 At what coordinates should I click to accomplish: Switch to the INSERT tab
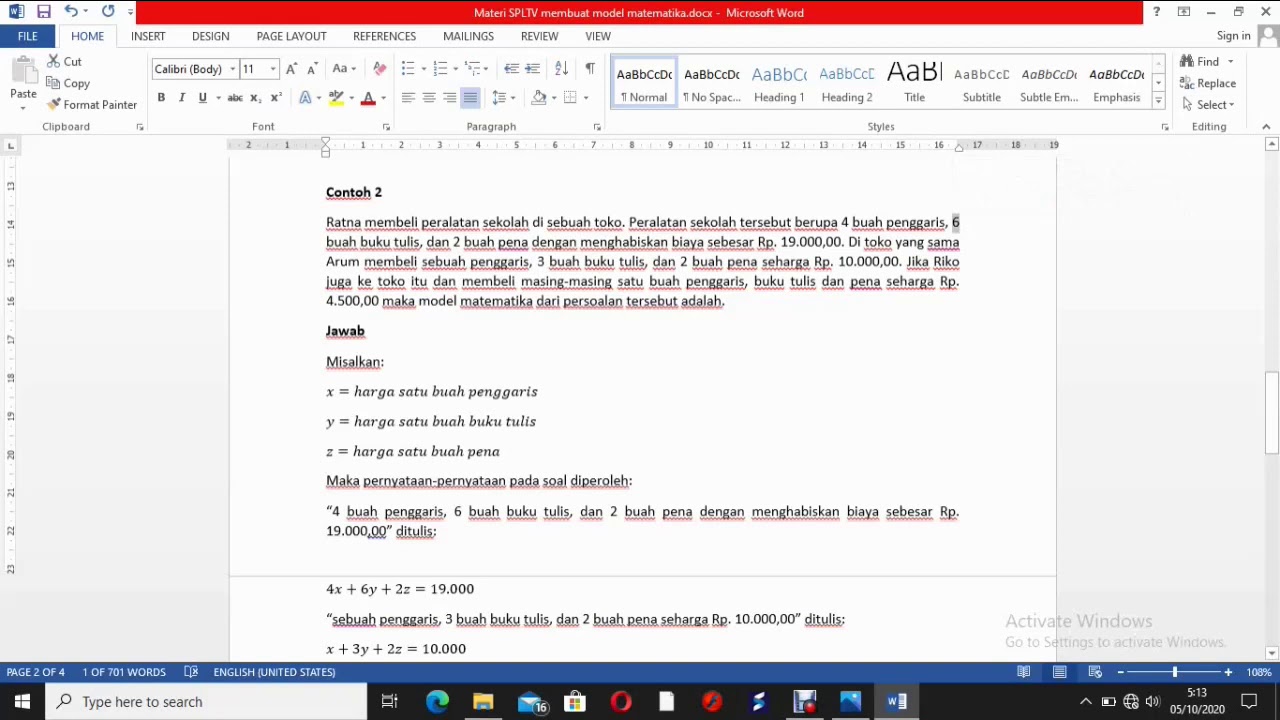tap(148, 36)
